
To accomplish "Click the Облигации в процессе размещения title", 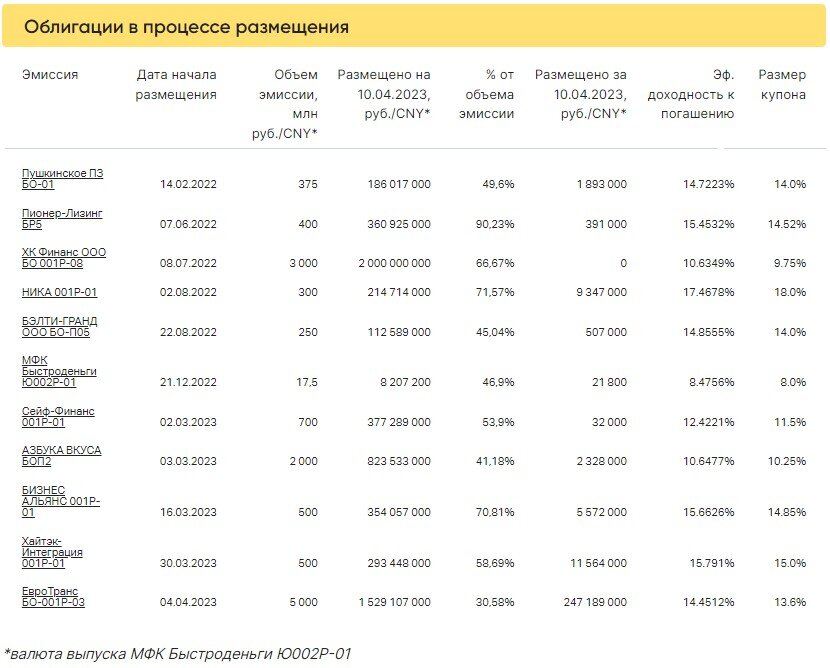I will (186, 26).
